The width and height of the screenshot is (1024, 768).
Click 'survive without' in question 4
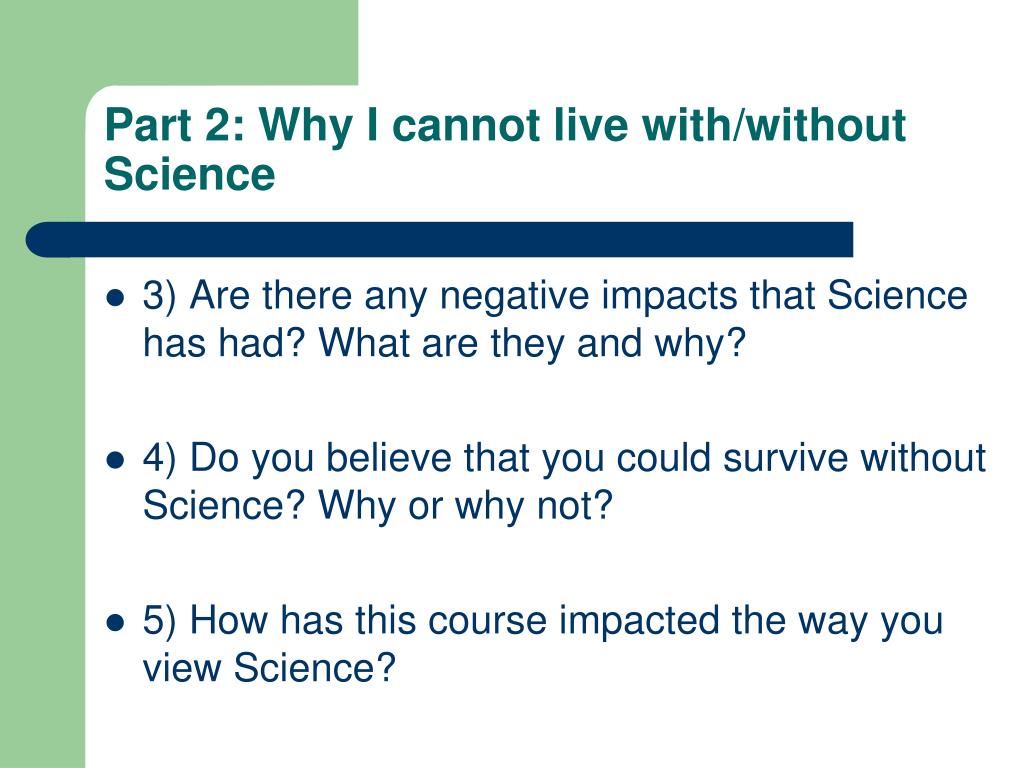point(854,458)
